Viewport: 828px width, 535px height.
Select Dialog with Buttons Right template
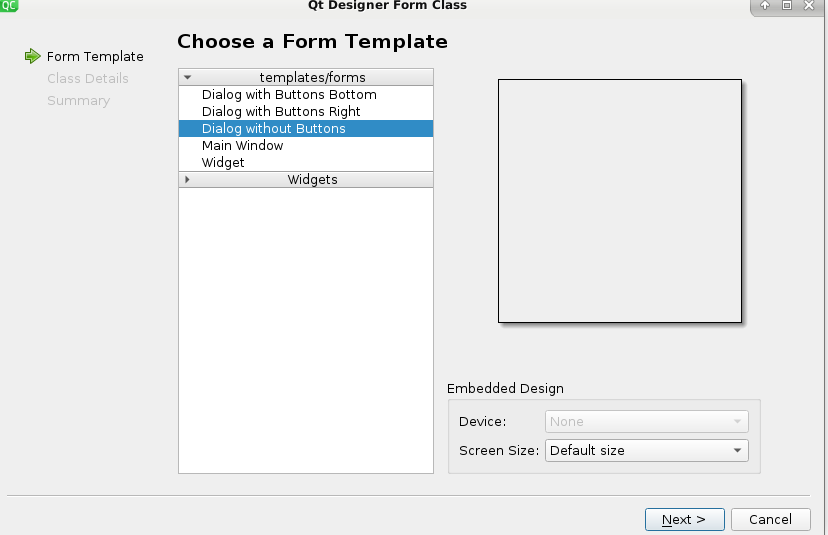[x=306, y=111]
